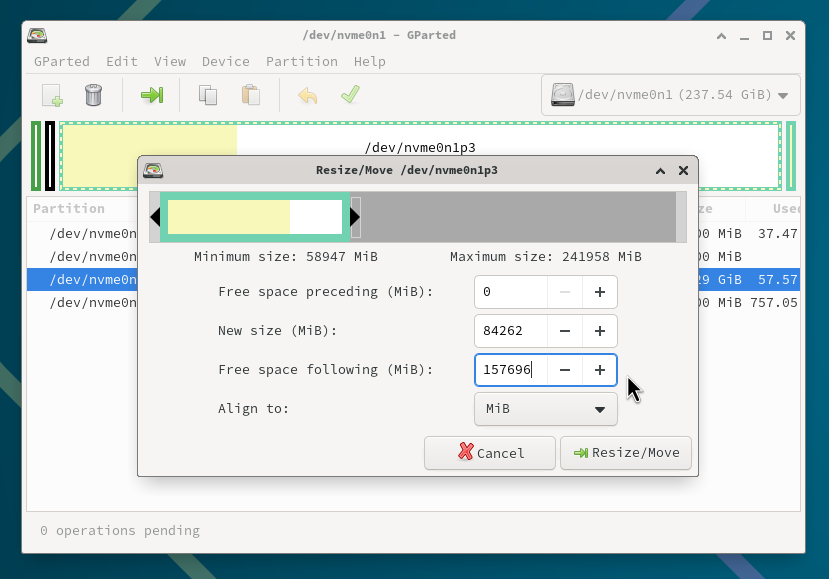Confirm with the Resize/Move button
Screen dimensions: 829x579
(x=626, y=453)
